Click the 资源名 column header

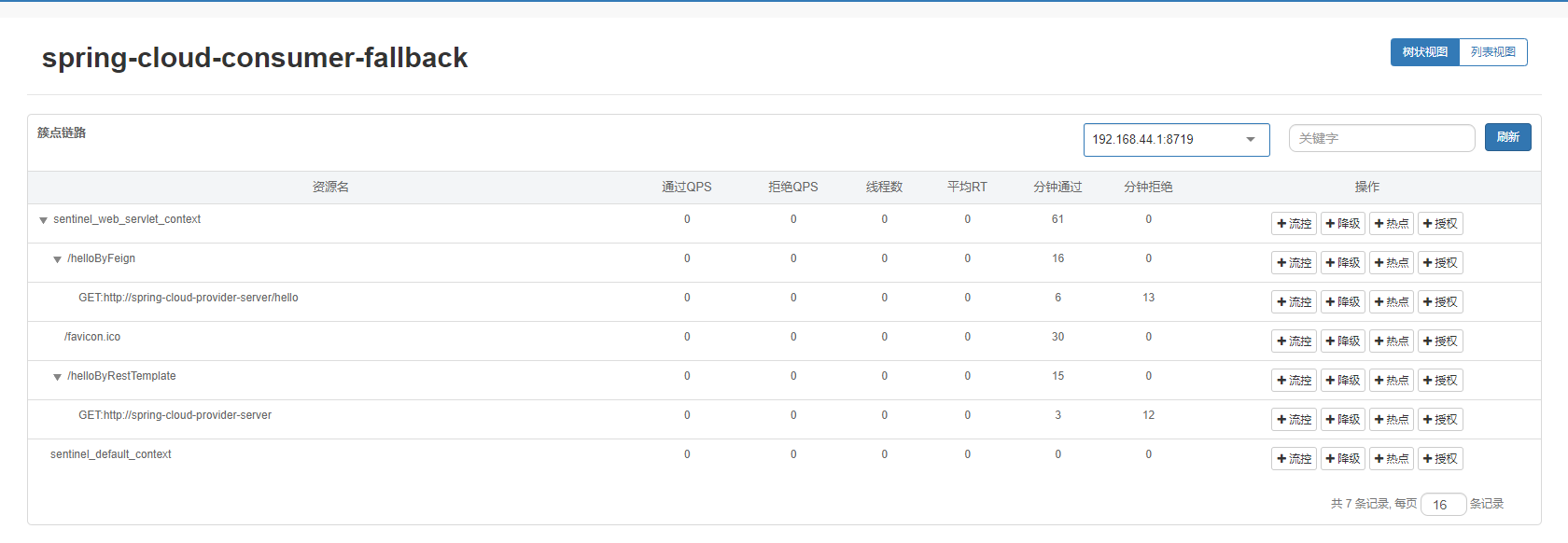click(330, 188)
